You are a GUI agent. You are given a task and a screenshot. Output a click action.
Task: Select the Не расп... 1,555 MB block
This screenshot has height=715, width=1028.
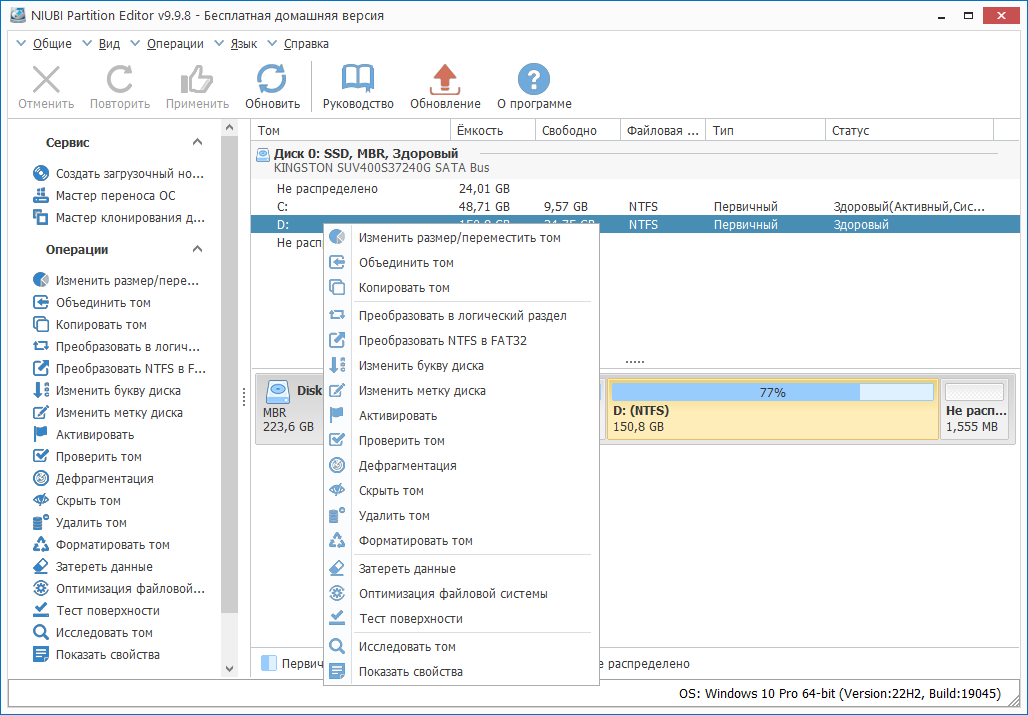pyautogui.click(x=976, y=409)
